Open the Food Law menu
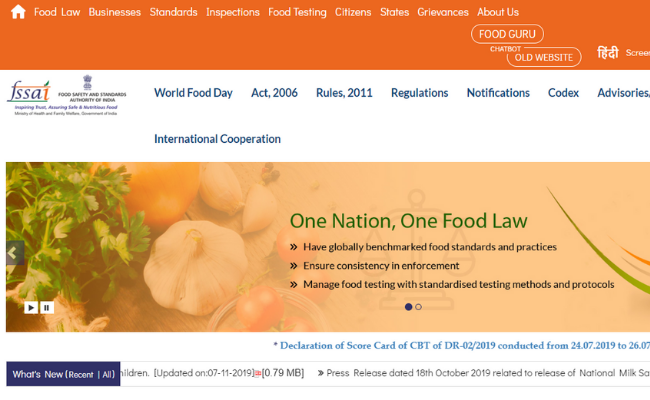 click(57, 12)
